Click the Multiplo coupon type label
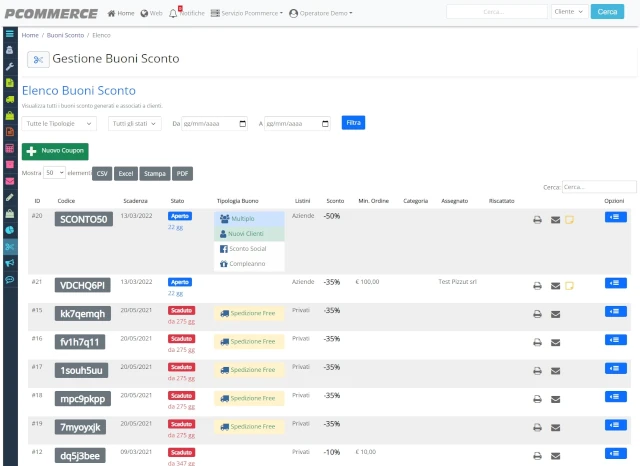This screenshot has height=466, width=640. 249,219
